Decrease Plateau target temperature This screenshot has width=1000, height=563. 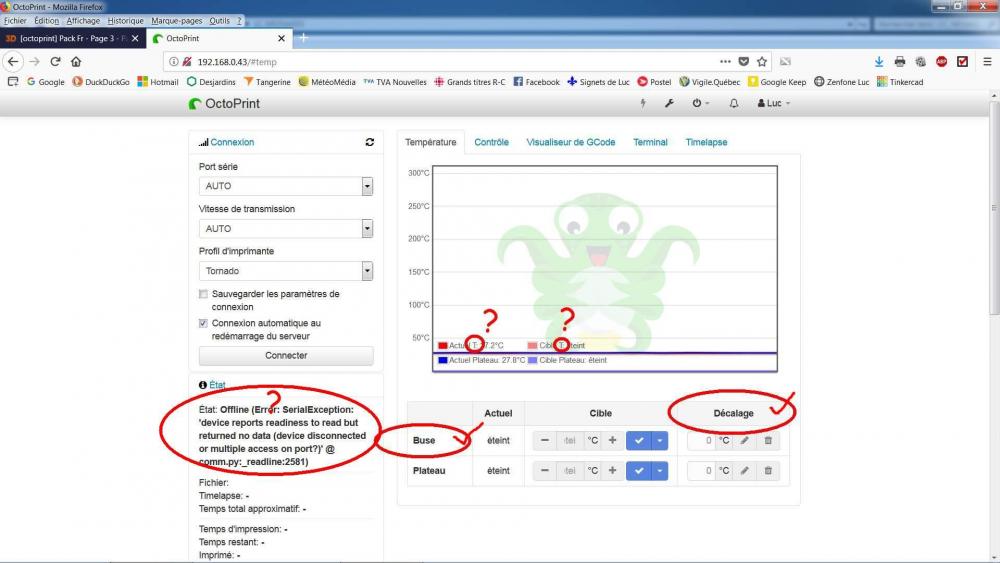(x=544, y=471)
